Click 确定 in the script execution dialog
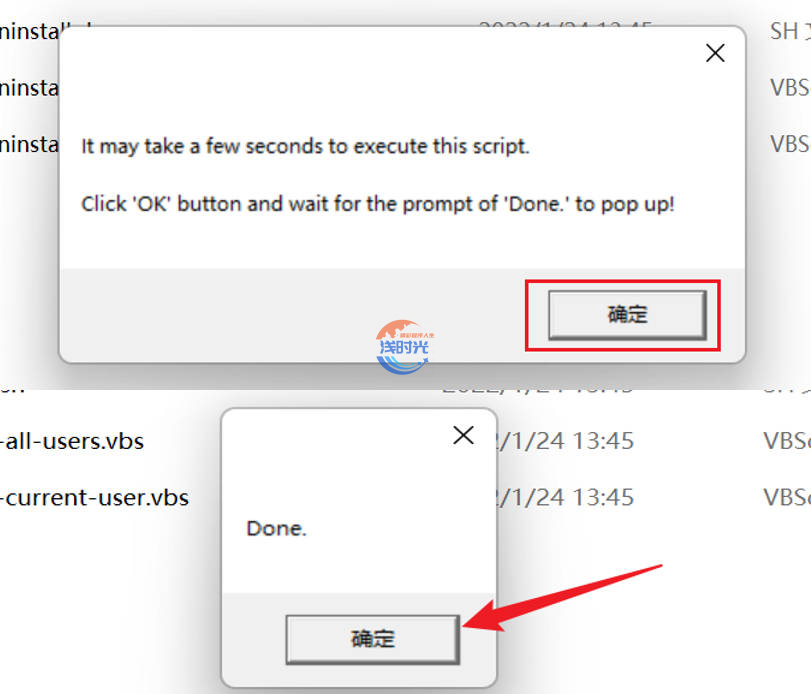Screen dimensions: 811x694 point(627,314)
